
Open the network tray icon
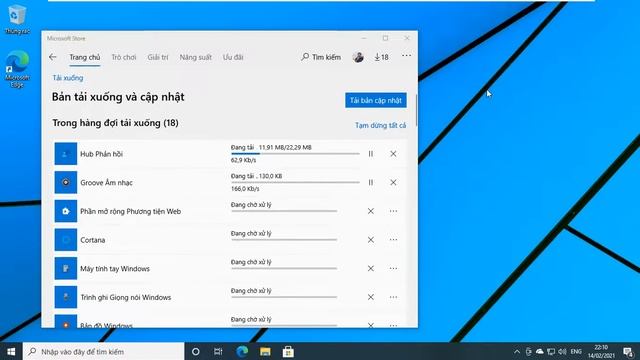551,351
